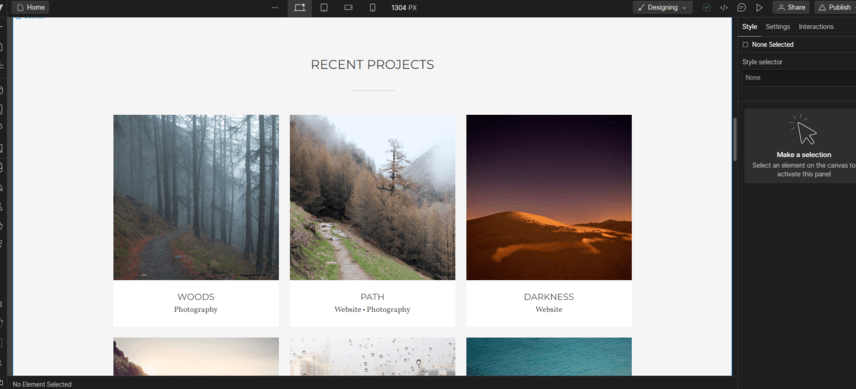The height and width of the screenshot is (389, 856).
Task: Click the checkmark status icon
Action: [x=706, y=8]
